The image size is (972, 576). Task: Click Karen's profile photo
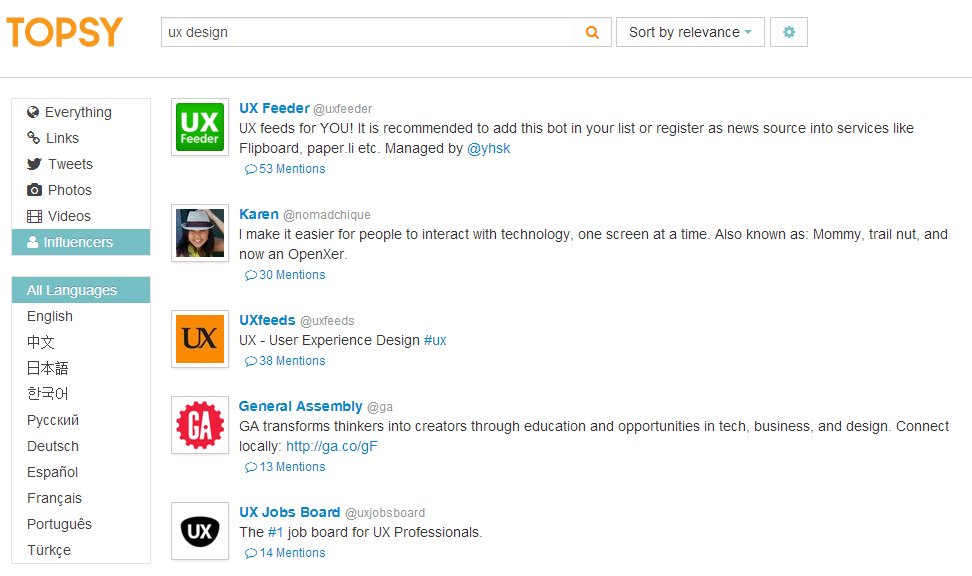click(x=200, y=234)
